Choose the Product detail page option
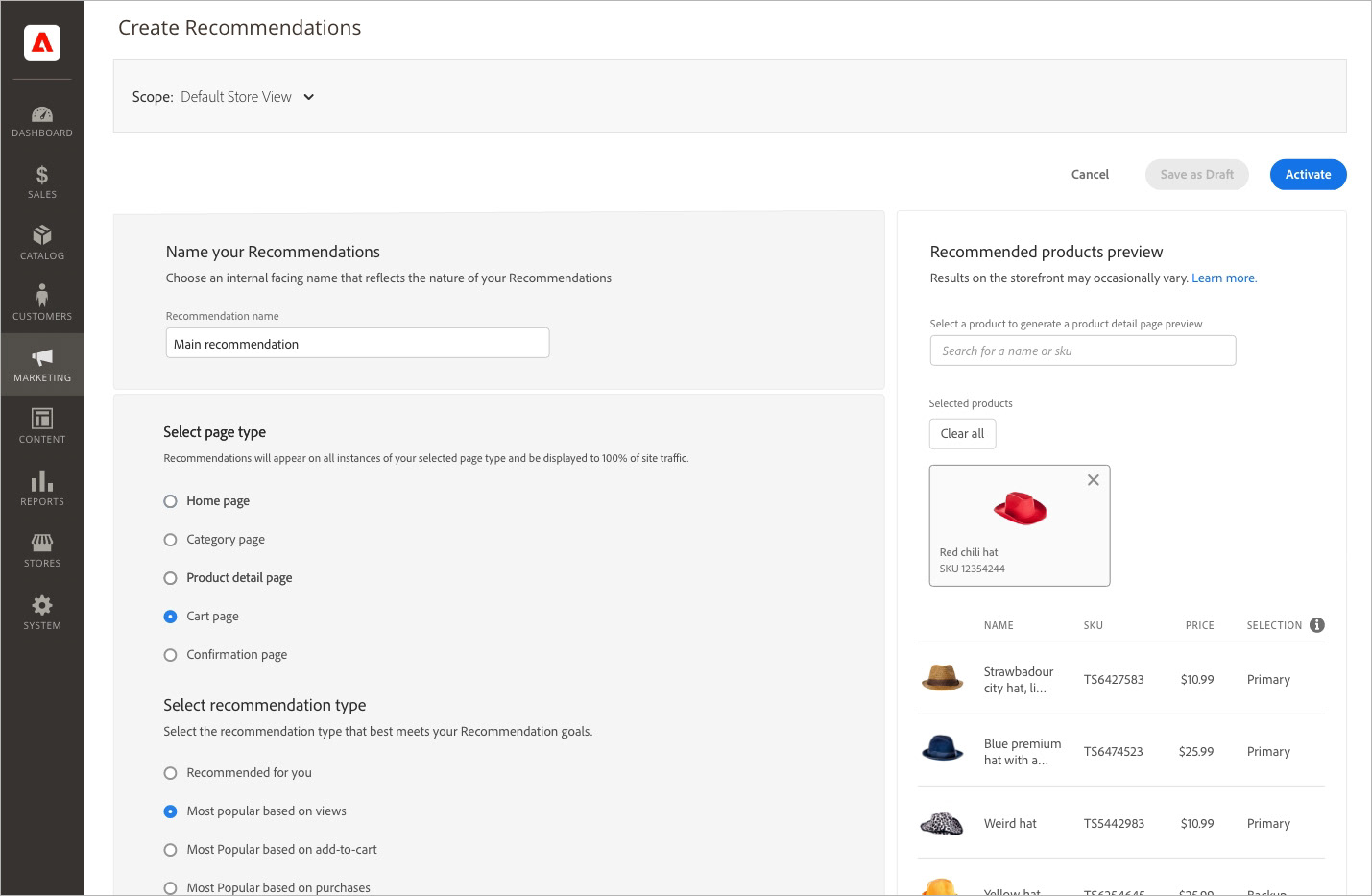The image size is (1372, 896). [x=171, y=578]
